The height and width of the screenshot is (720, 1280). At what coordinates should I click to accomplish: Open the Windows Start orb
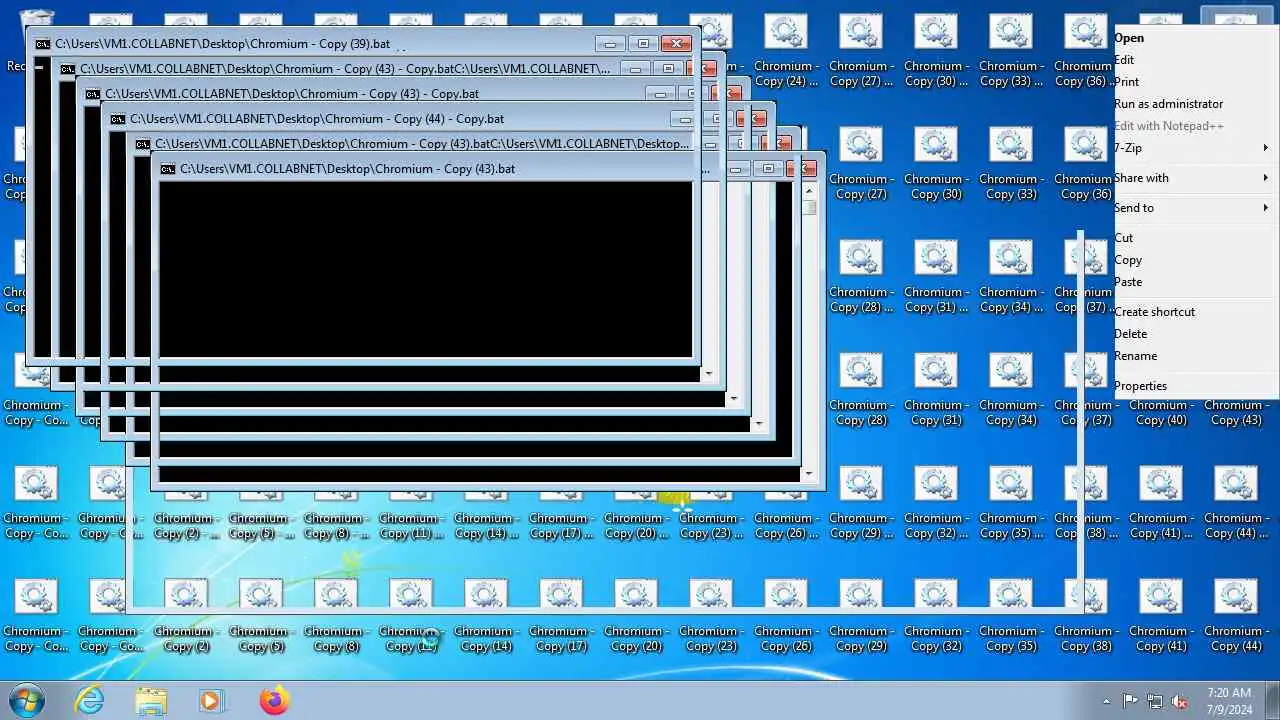pos(26,700)
